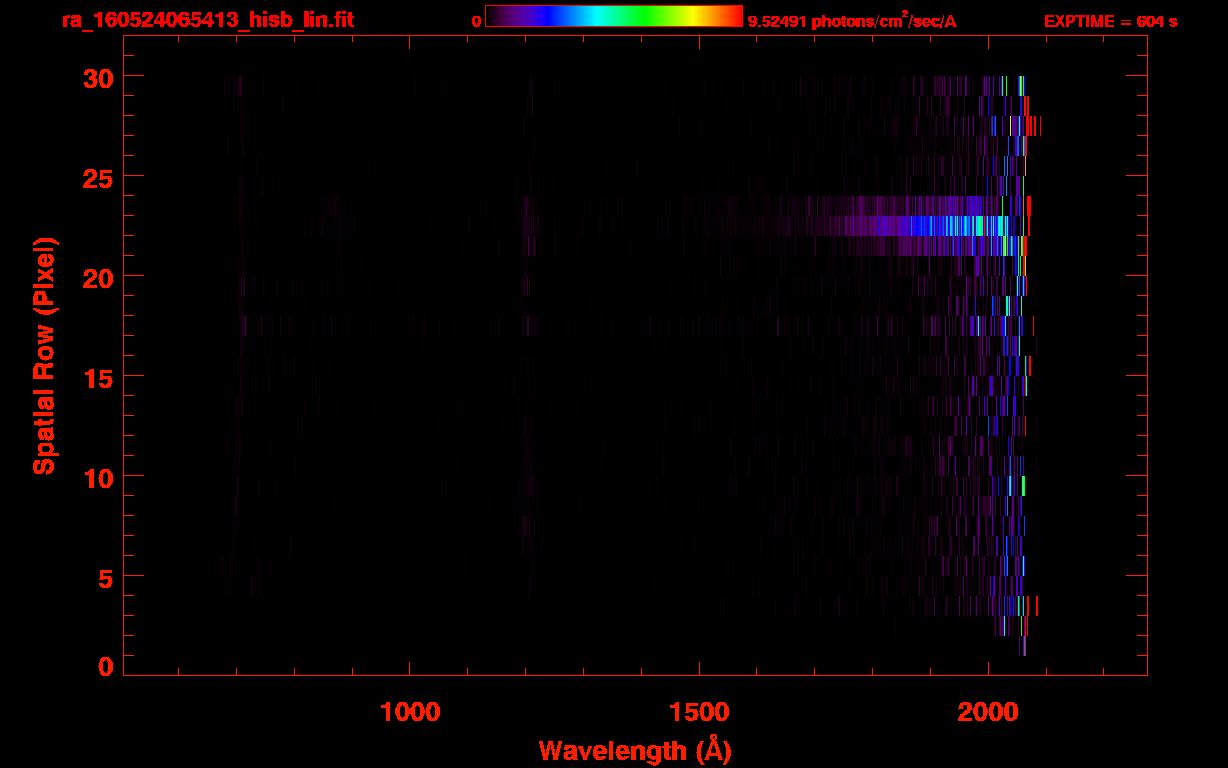Click the x-axis tick label 1000
1228x768 pixels.
(410, 712)
